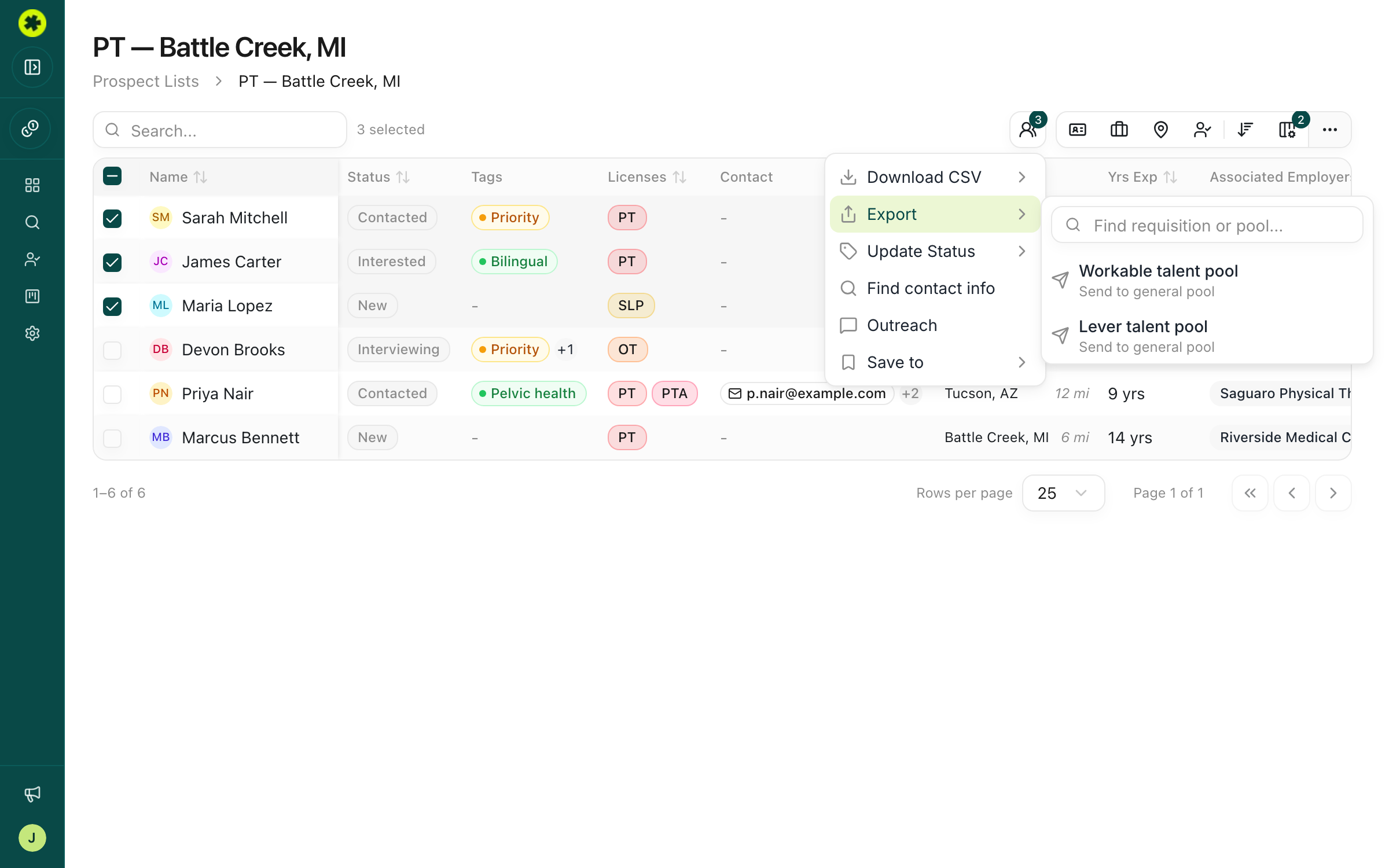
Task: Expand the Save to submenu chevron
Action: (1022, 362)
